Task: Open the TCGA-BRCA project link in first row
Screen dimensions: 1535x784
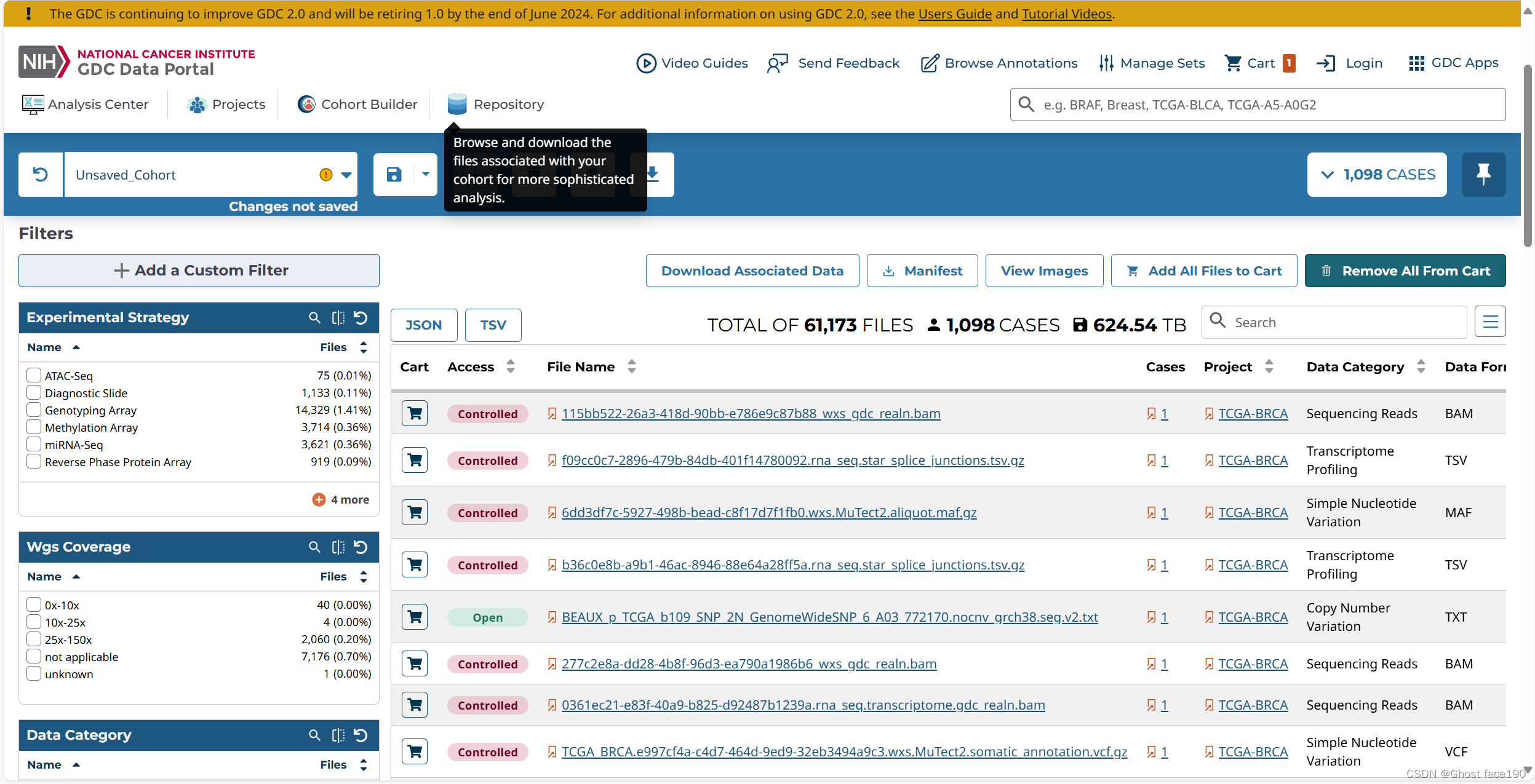Action: [1253, 413]
